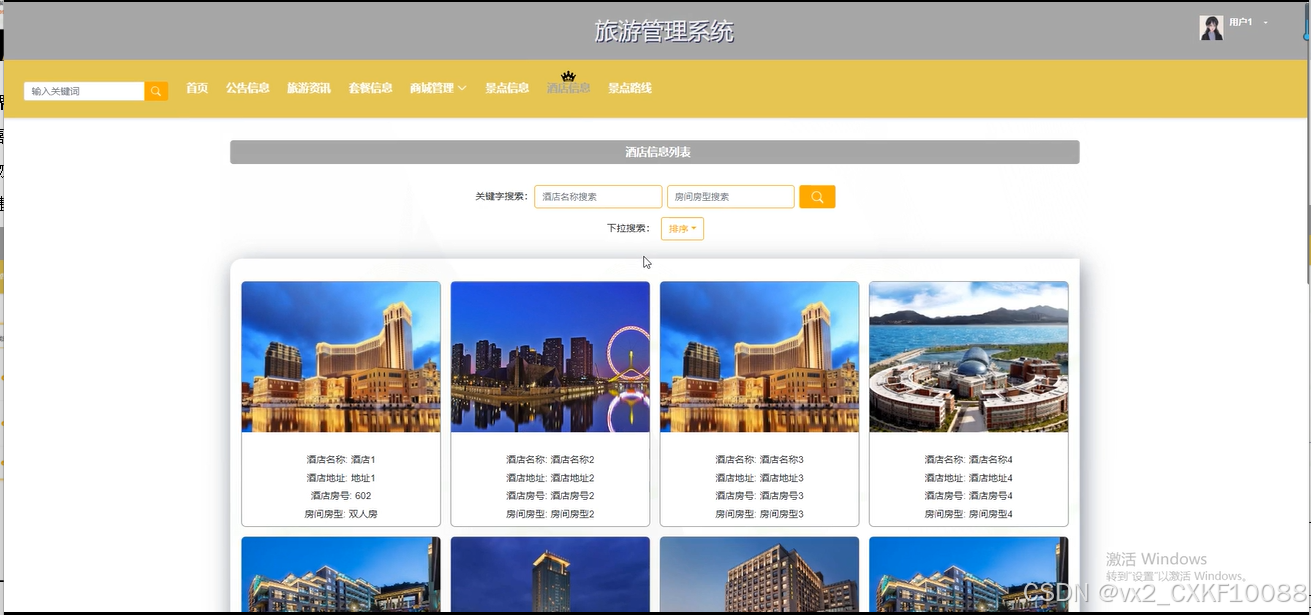Image resolution: width=1311 pixels, height=615 pixels.
Task: Open 公告信息 navigation item
Action: [x=248, y=88]
